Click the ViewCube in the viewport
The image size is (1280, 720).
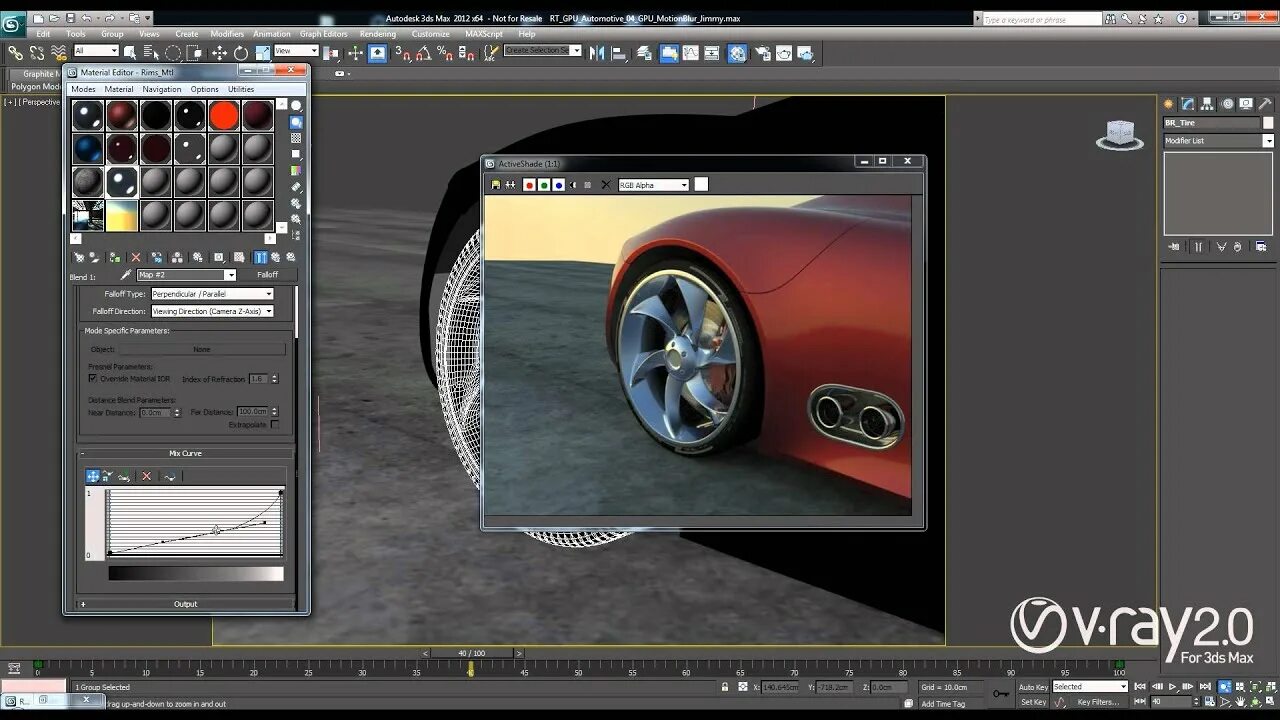pyautogui.click(x=1119, y=134)
